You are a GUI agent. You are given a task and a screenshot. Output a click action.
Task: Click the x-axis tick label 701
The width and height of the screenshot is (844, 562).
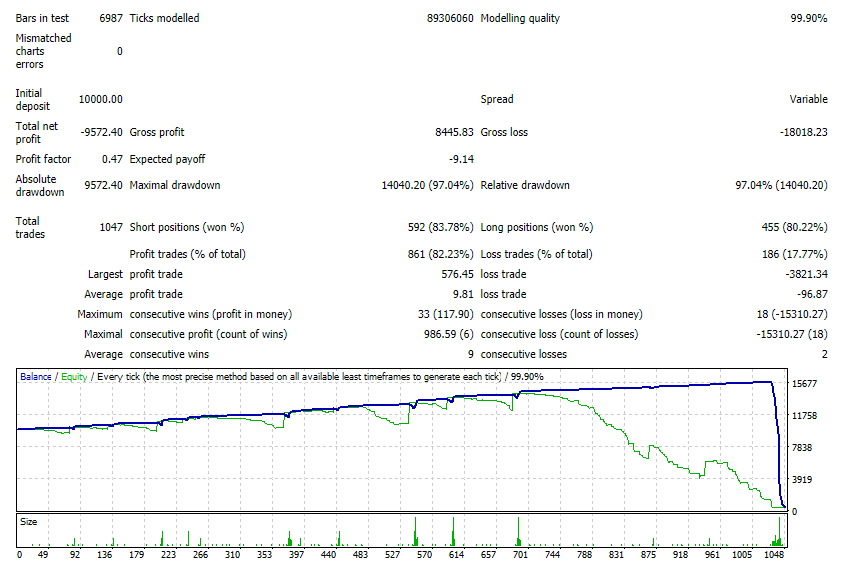tap(520, 554)
